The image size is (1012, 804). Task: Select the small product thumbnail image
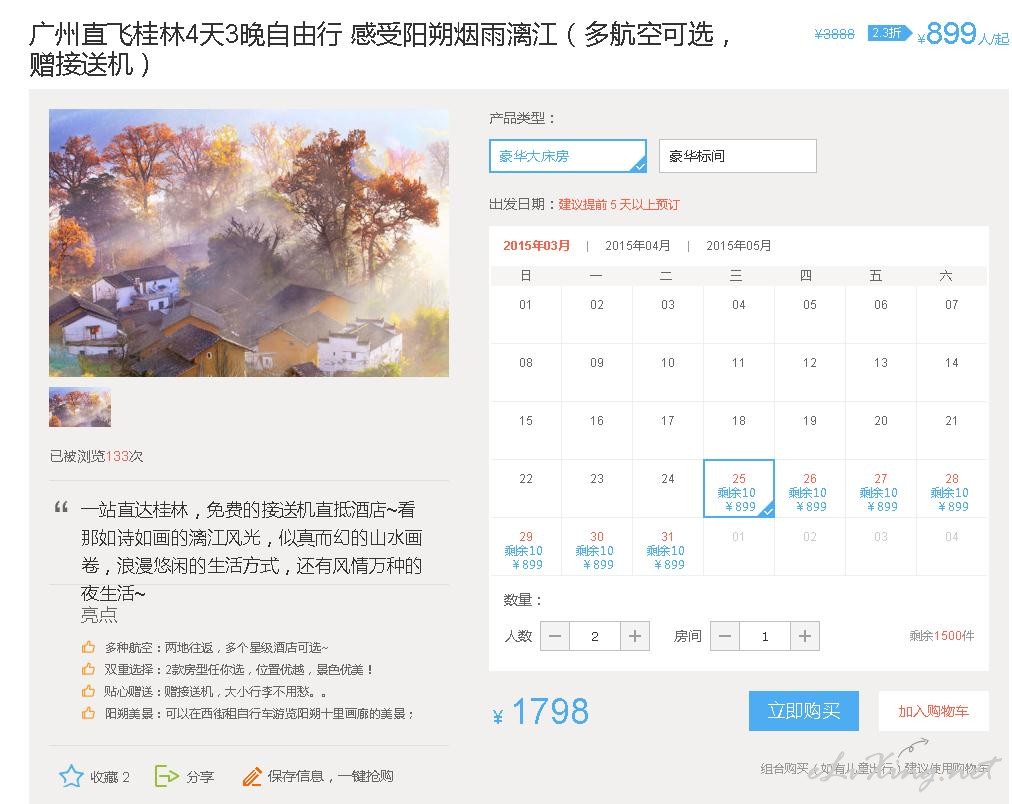pyautogui.click(x=80, y=407)
